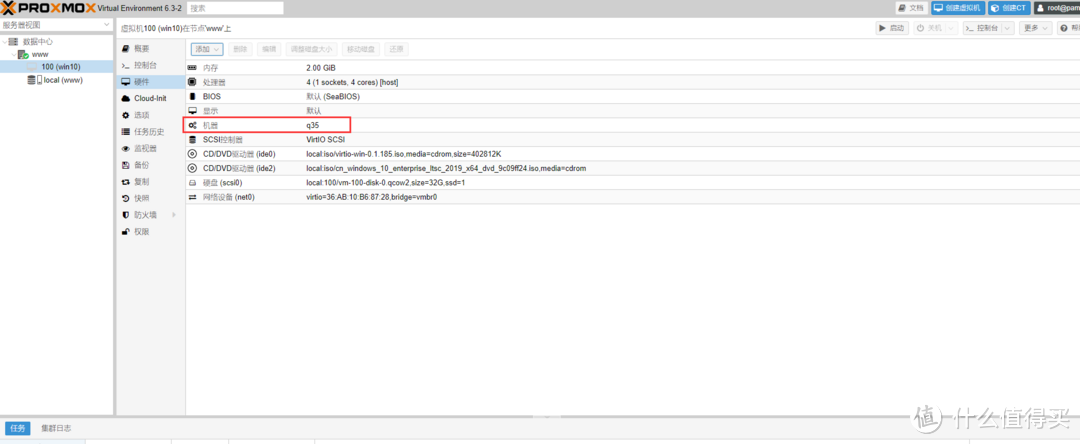This screenshot has width=1080, height=444.
Task: Collapse the 数据中心 tree node
Action: pos(4,41)
